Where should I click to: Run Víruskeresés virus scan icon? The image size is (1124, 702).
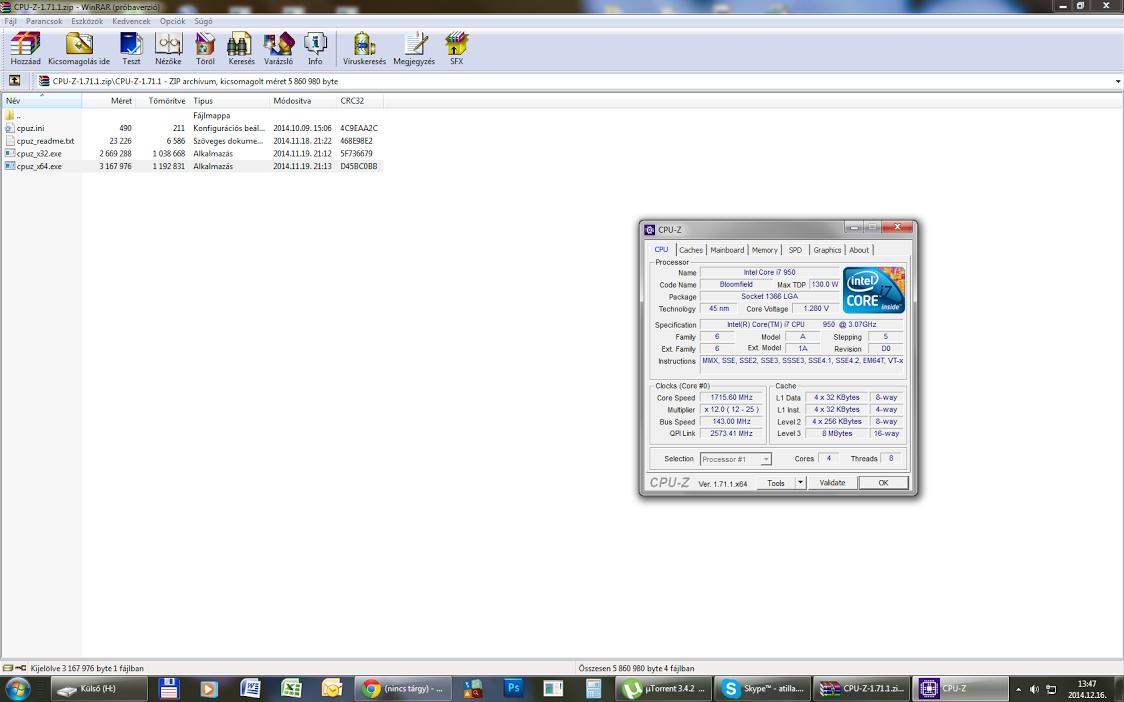(x=364, y=48)
